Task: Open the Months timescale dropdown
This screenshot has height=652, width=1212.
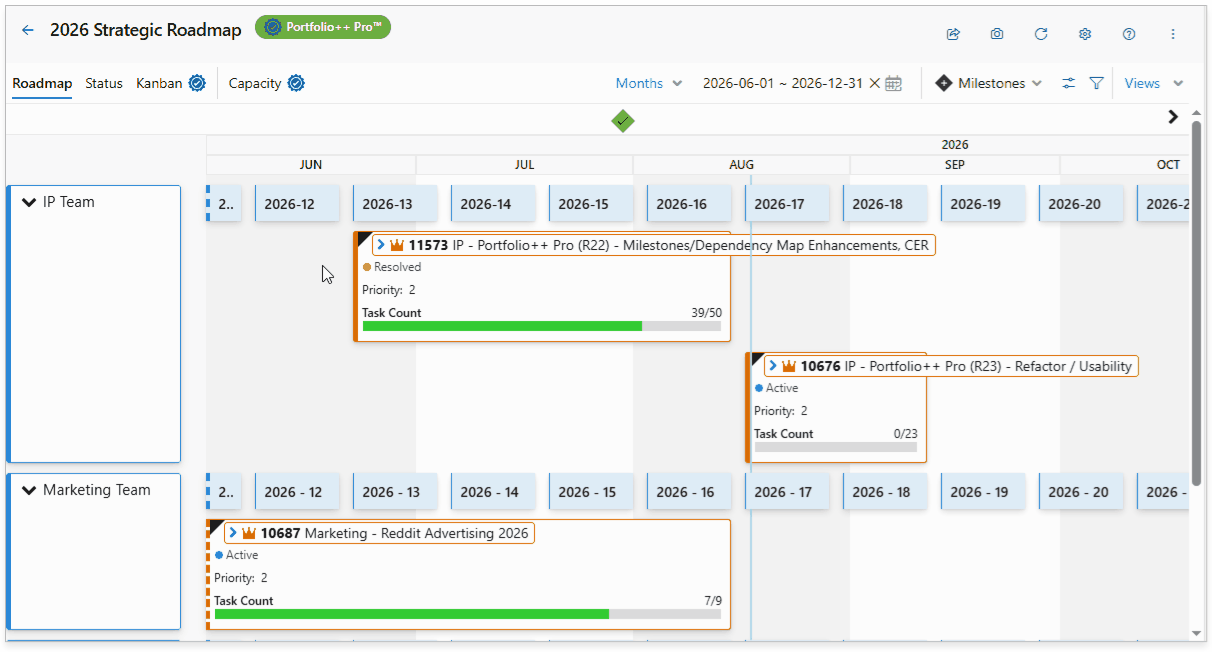Action: (649, 83)
